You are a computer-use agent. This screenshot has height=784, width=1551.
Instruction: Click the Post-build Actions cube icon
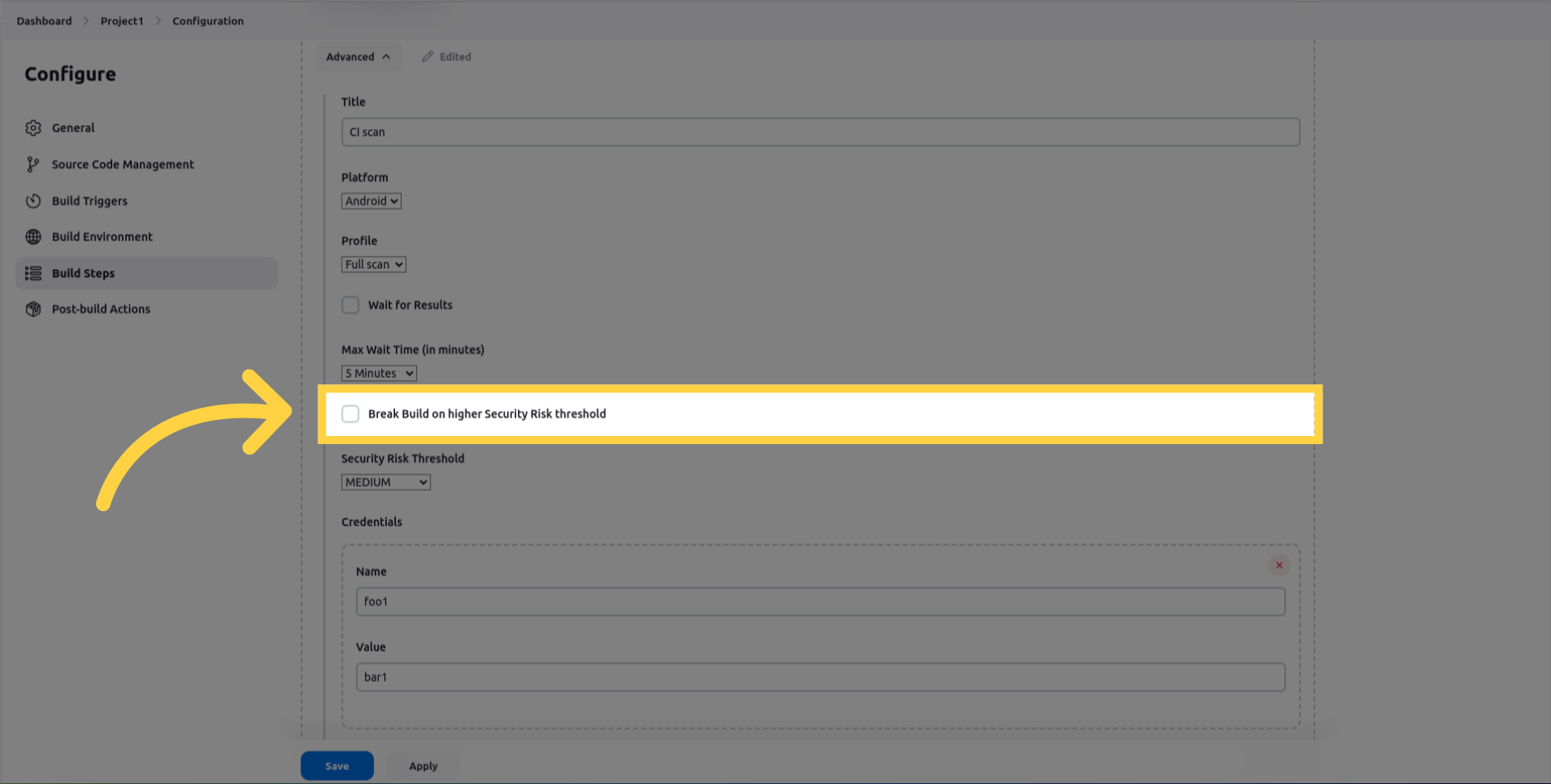33,309
